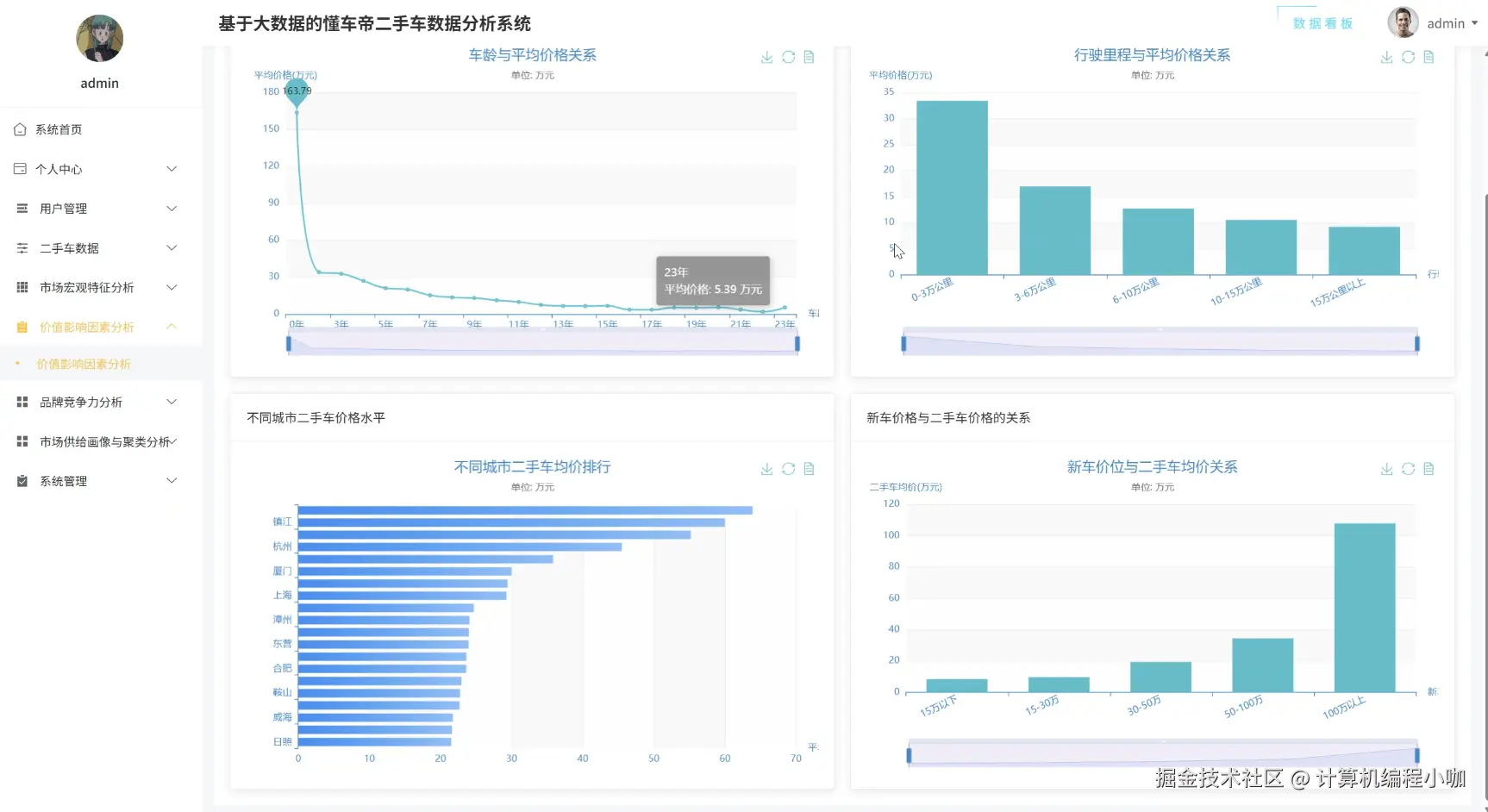Restore the city price ranking chart
This screenshot has width=1488, height=812.
point(788,469)
